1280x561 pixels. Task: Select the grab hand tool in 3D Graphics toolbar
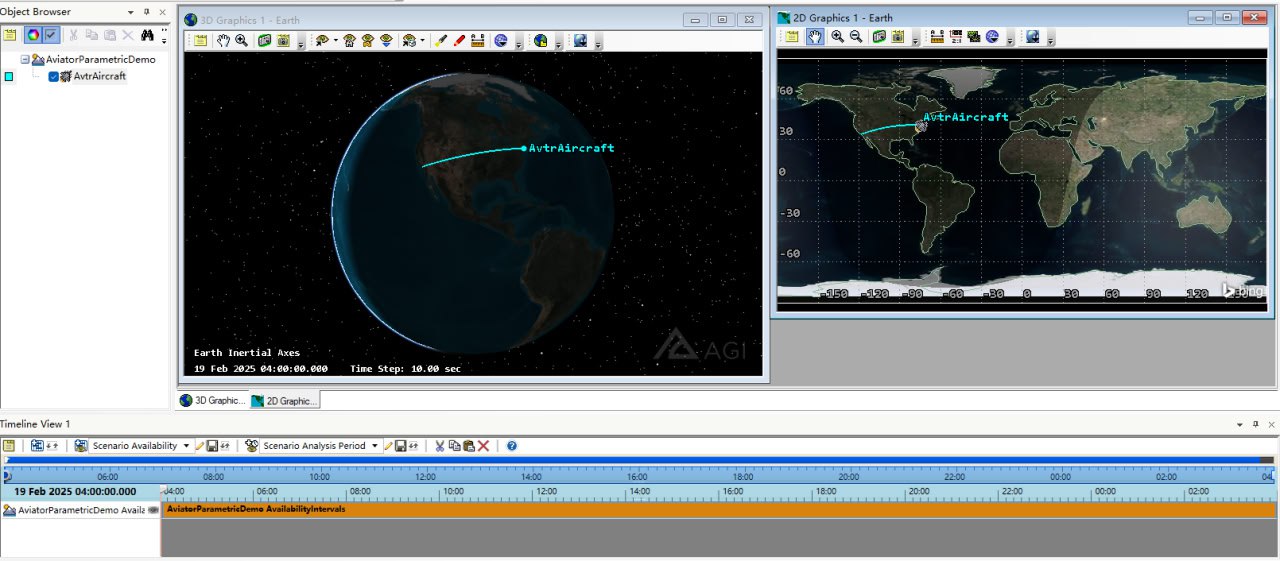pos(224,41)
